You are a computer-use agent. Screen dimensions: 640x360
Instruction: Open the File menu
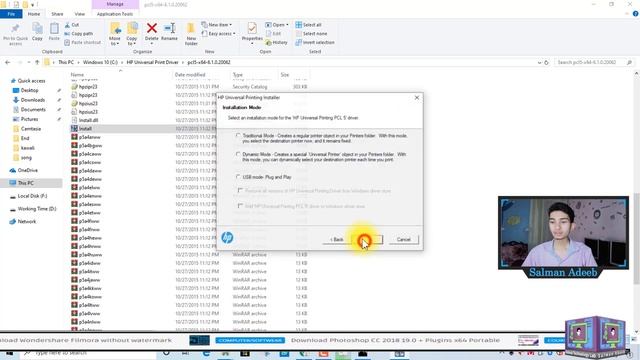tap(11, 14)
